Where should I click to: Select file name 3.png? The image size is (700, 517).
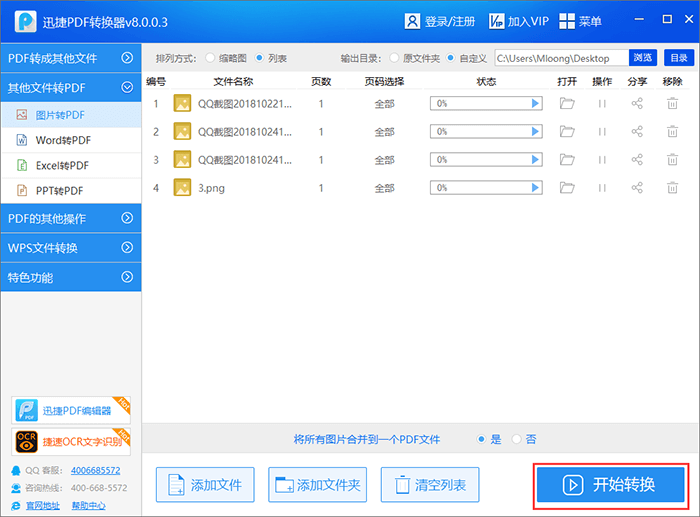tap(212, 188)
